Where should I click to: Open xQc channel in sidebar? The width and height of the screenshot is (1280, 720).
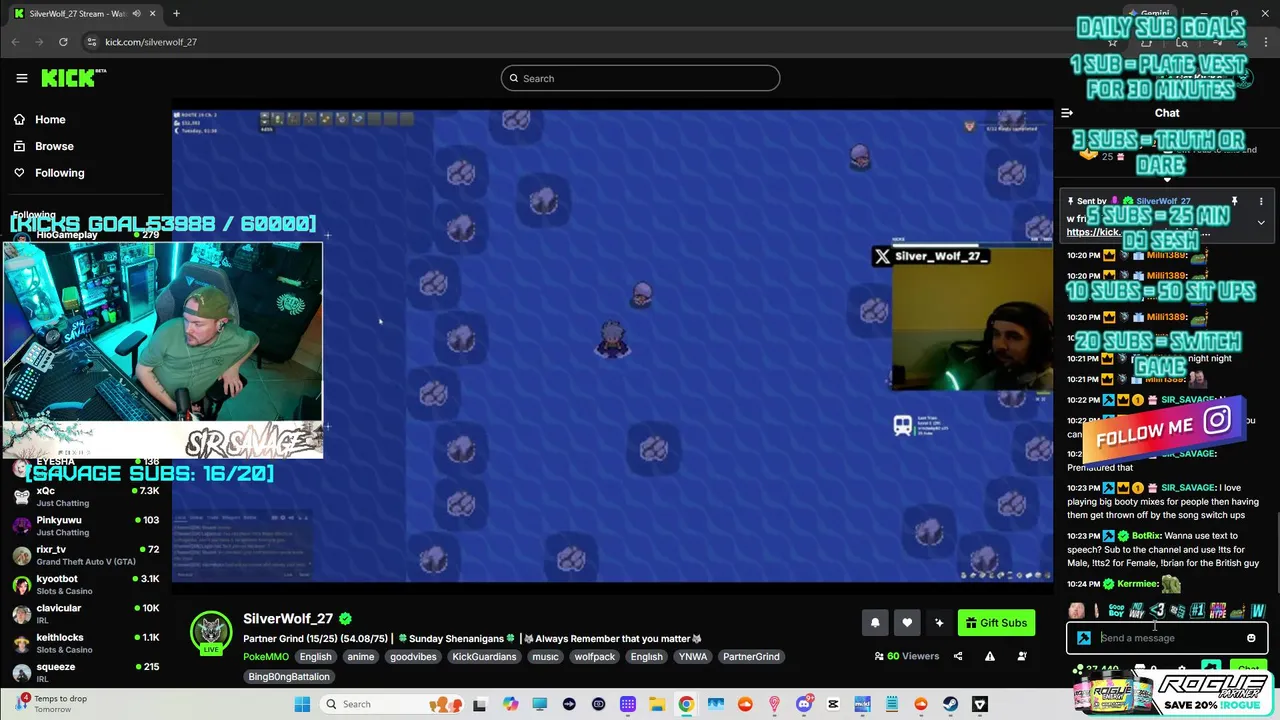(85, 497)
